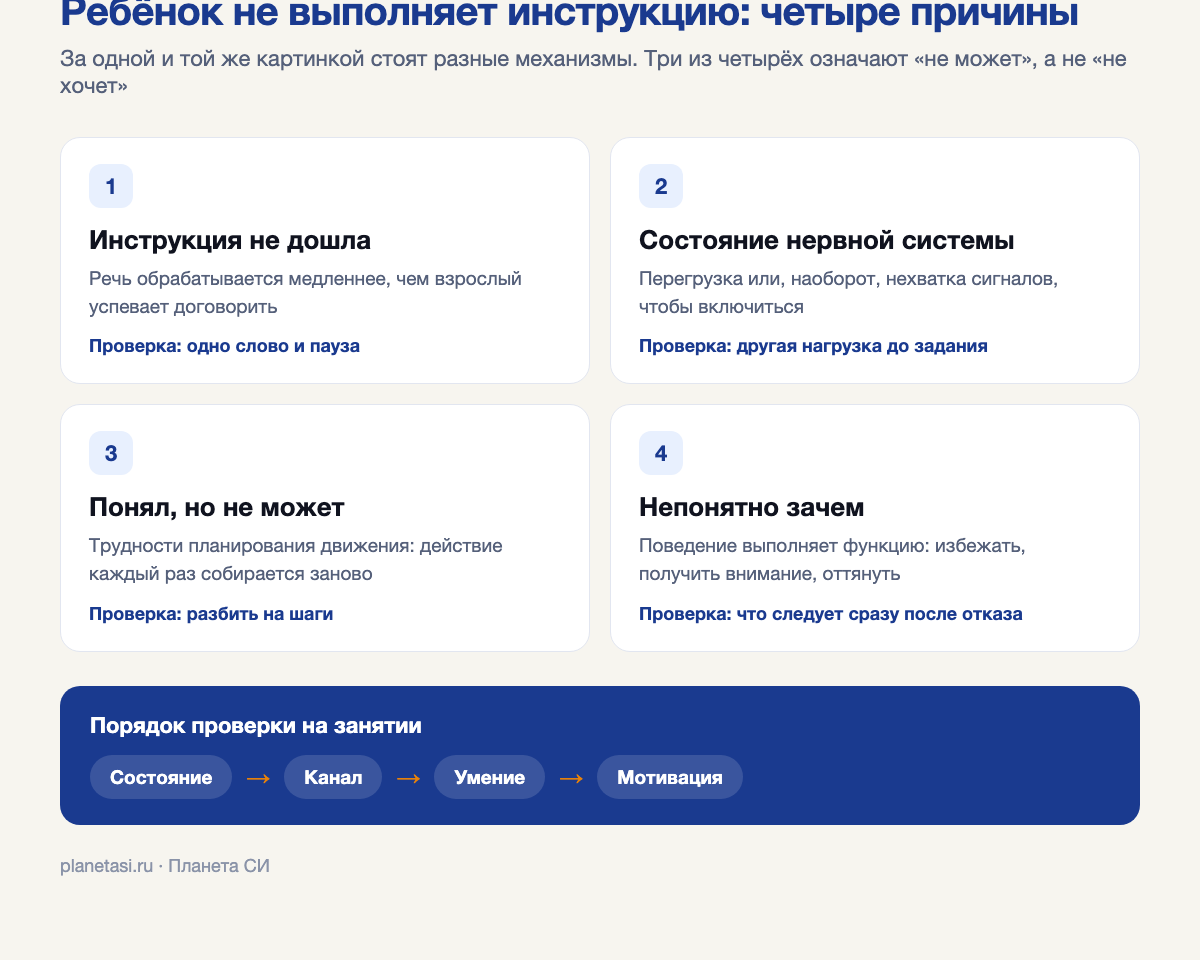Click the number 1 badge
Screen dimensions: 1200x960
click(111, 186)
